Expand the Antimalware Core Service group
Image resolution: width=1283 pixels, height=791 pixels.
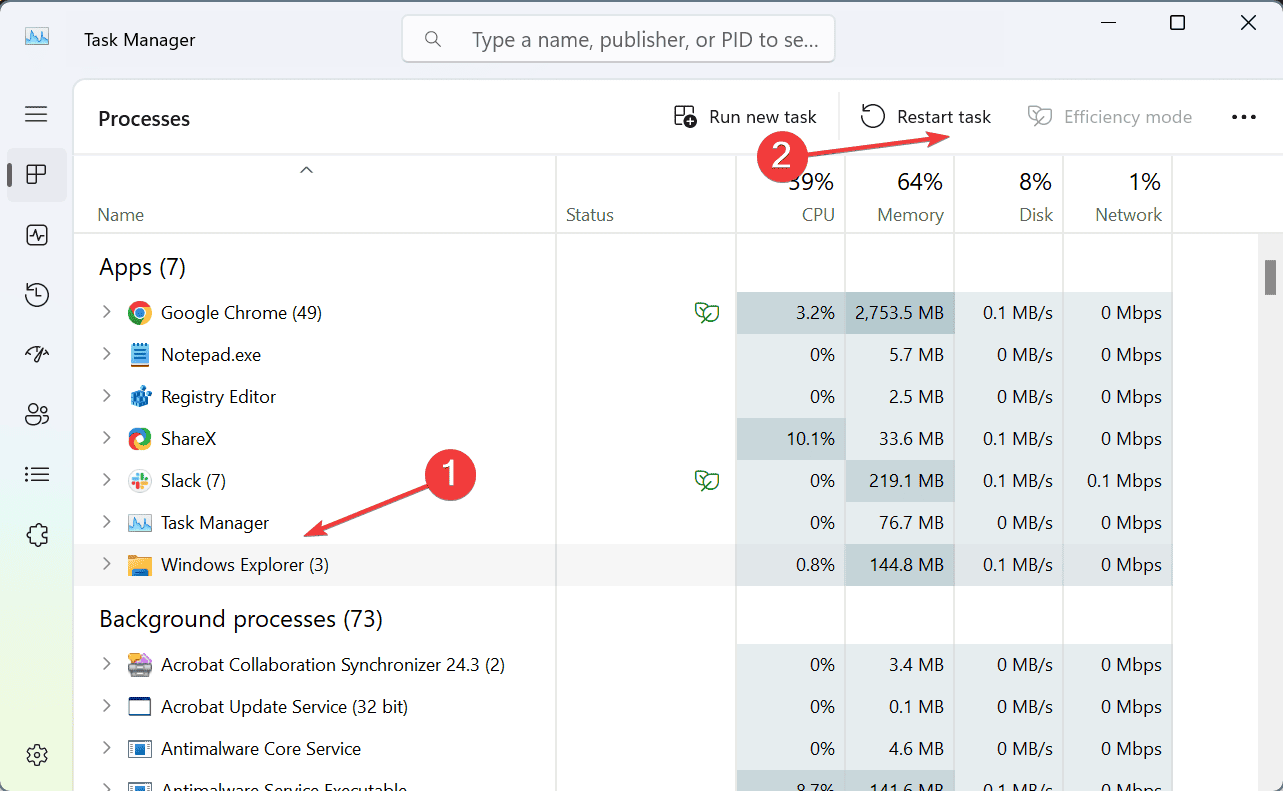pyautogui.click(x=106, y=749)
